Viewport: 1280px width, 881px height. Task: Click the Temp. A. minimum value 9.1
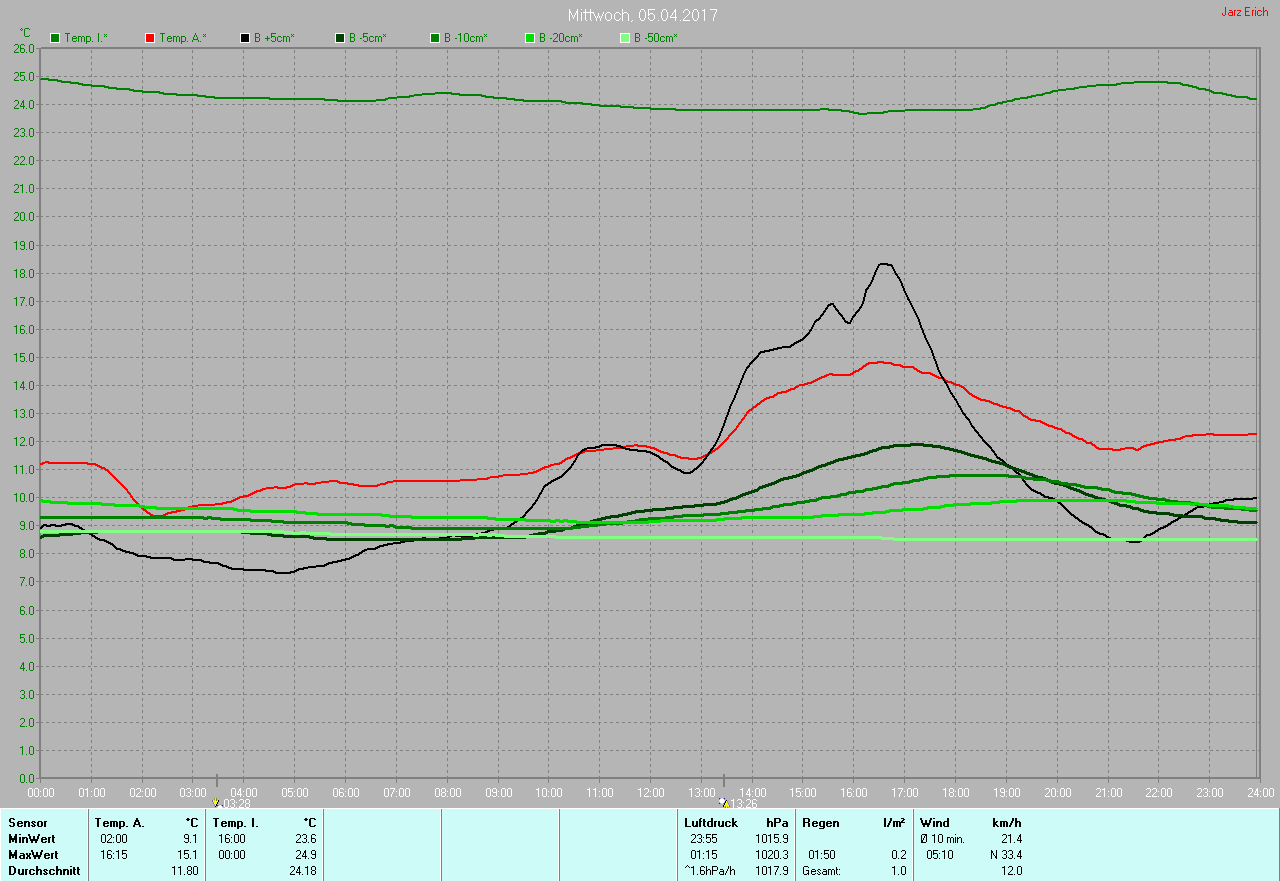click(x=191, y=839)
